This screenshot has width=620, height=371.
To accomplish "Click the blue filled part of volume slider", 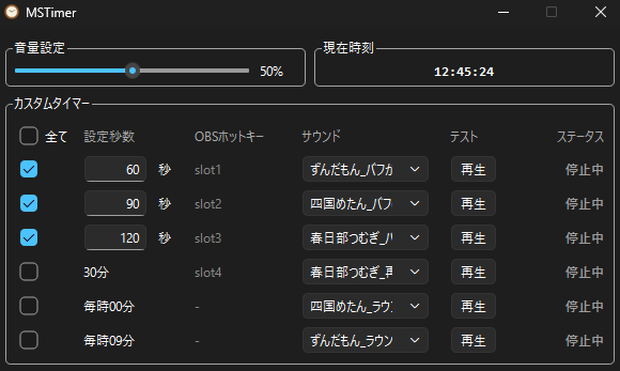I will (70, 71).
